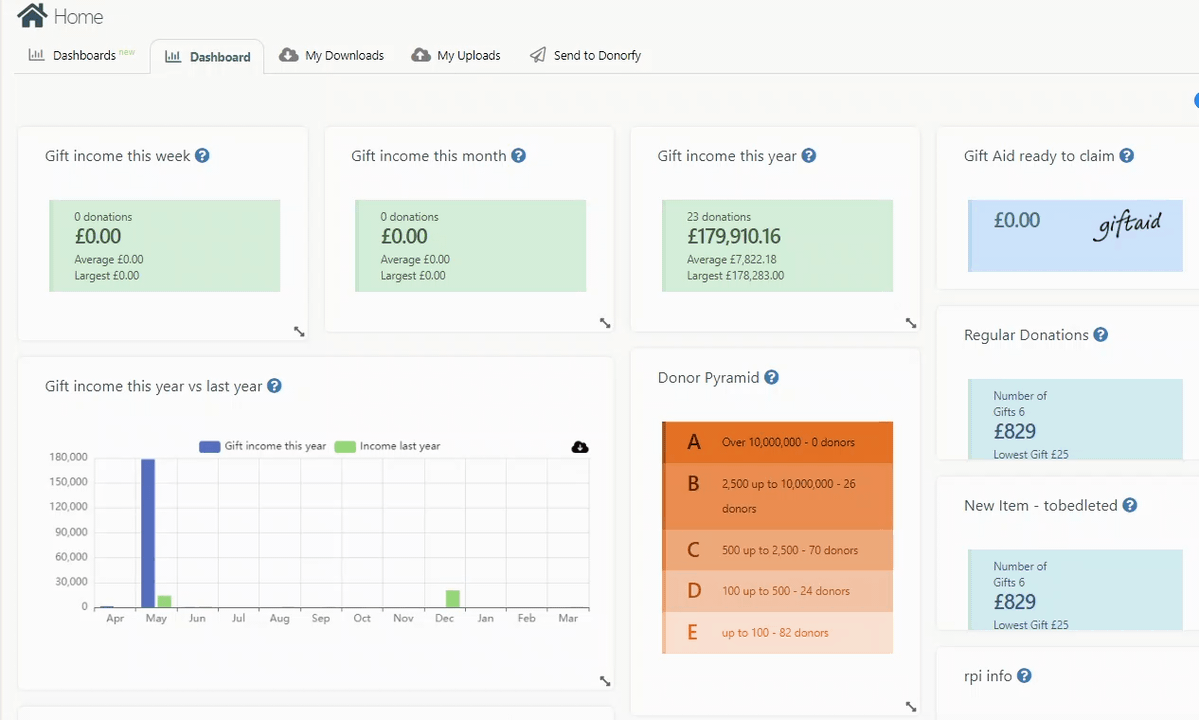Show help for Gift Aid ready to claim
Screen dimensions: 1199x720
point(1126,155)
